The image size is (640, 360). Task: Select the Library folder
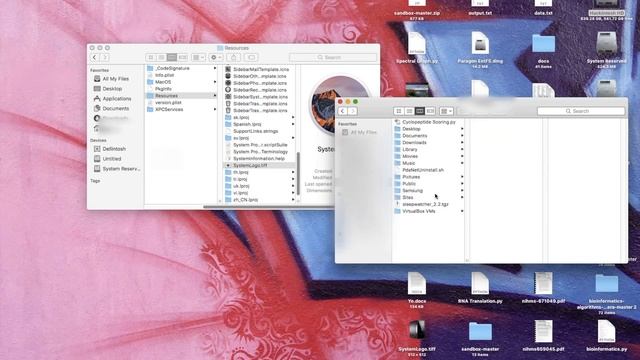click(x=410, y=149)
